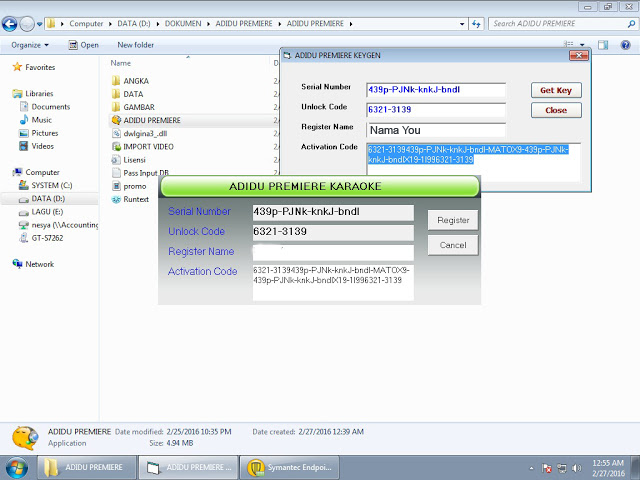Select the ANGKA folder
Viewport: 640px width, 480px height.
(130, 81)
